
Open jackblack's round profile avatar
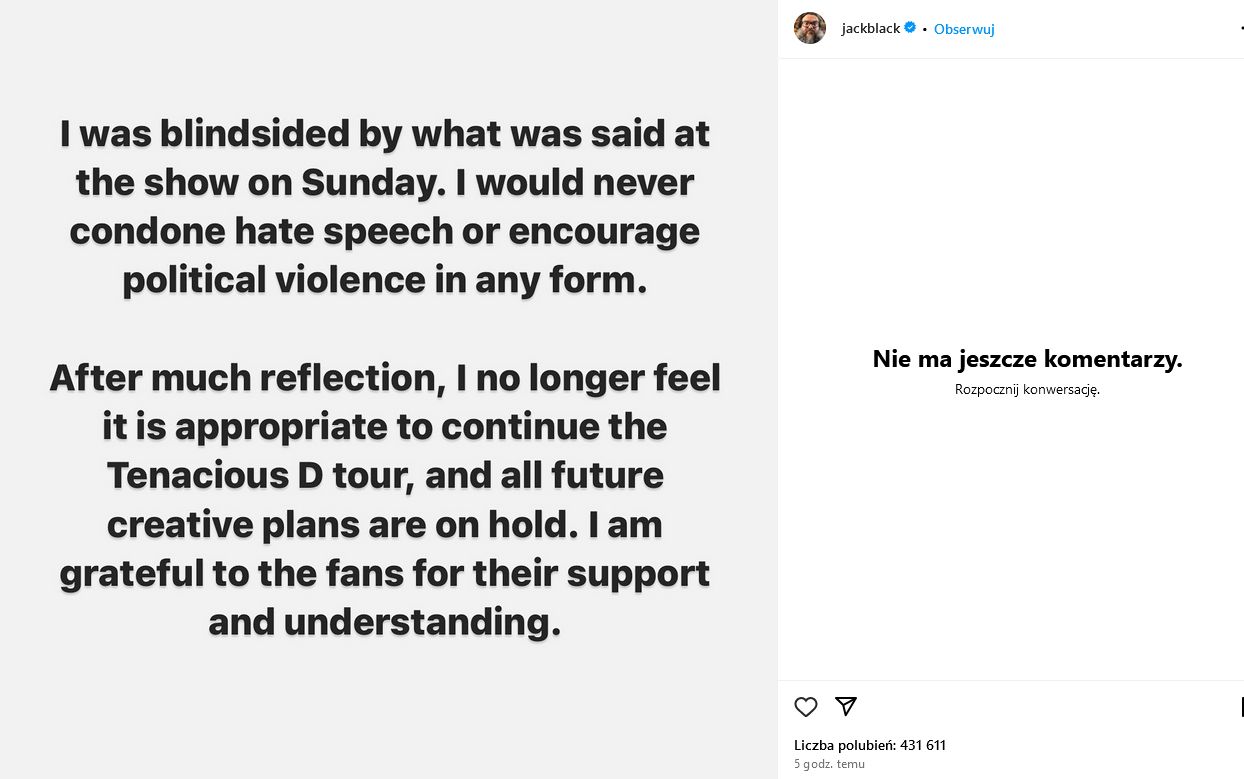pyautogui.click(x=810, y=28)
